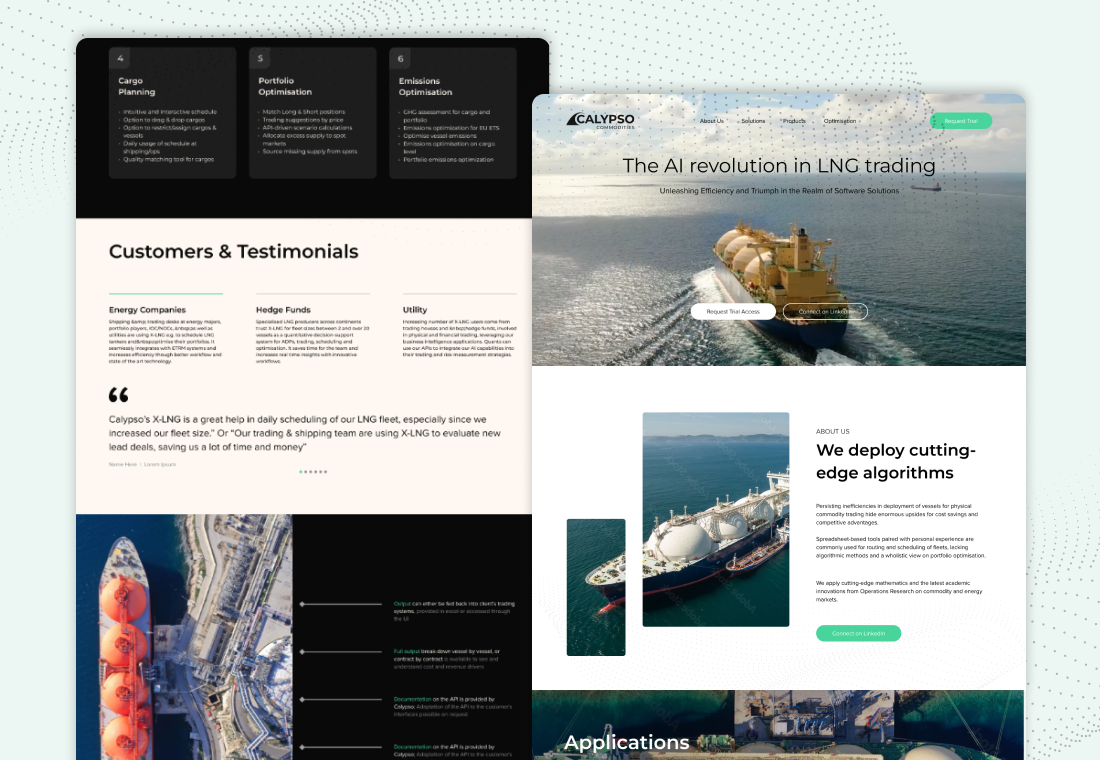The height and width of the screenshot is (760, 1100).
Task: Click 'Portfolio emissions optimization' bullet
Action: pos(448,159)
